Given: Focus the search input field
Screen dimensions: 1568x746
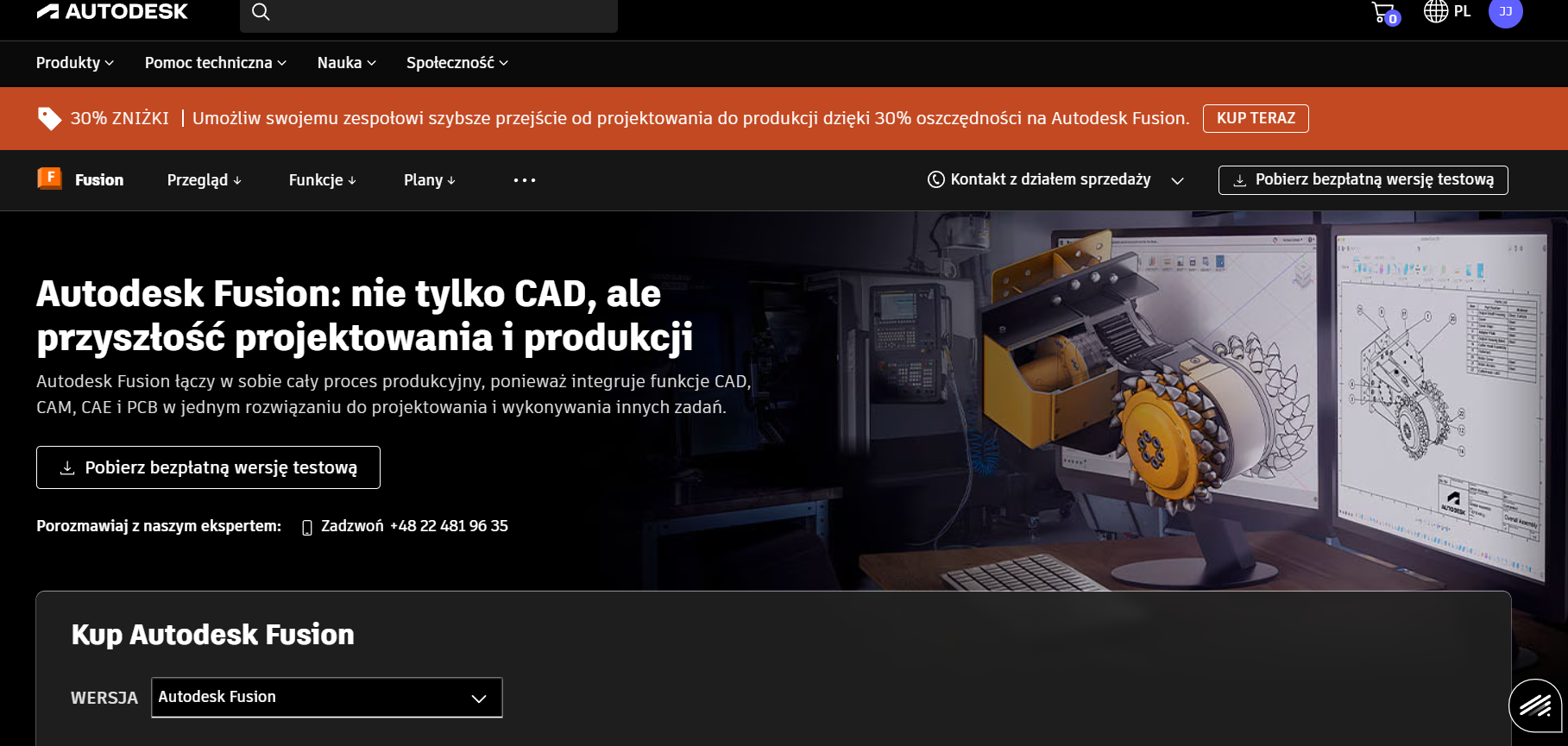Looking at the screenshot, I should [429, 12].
